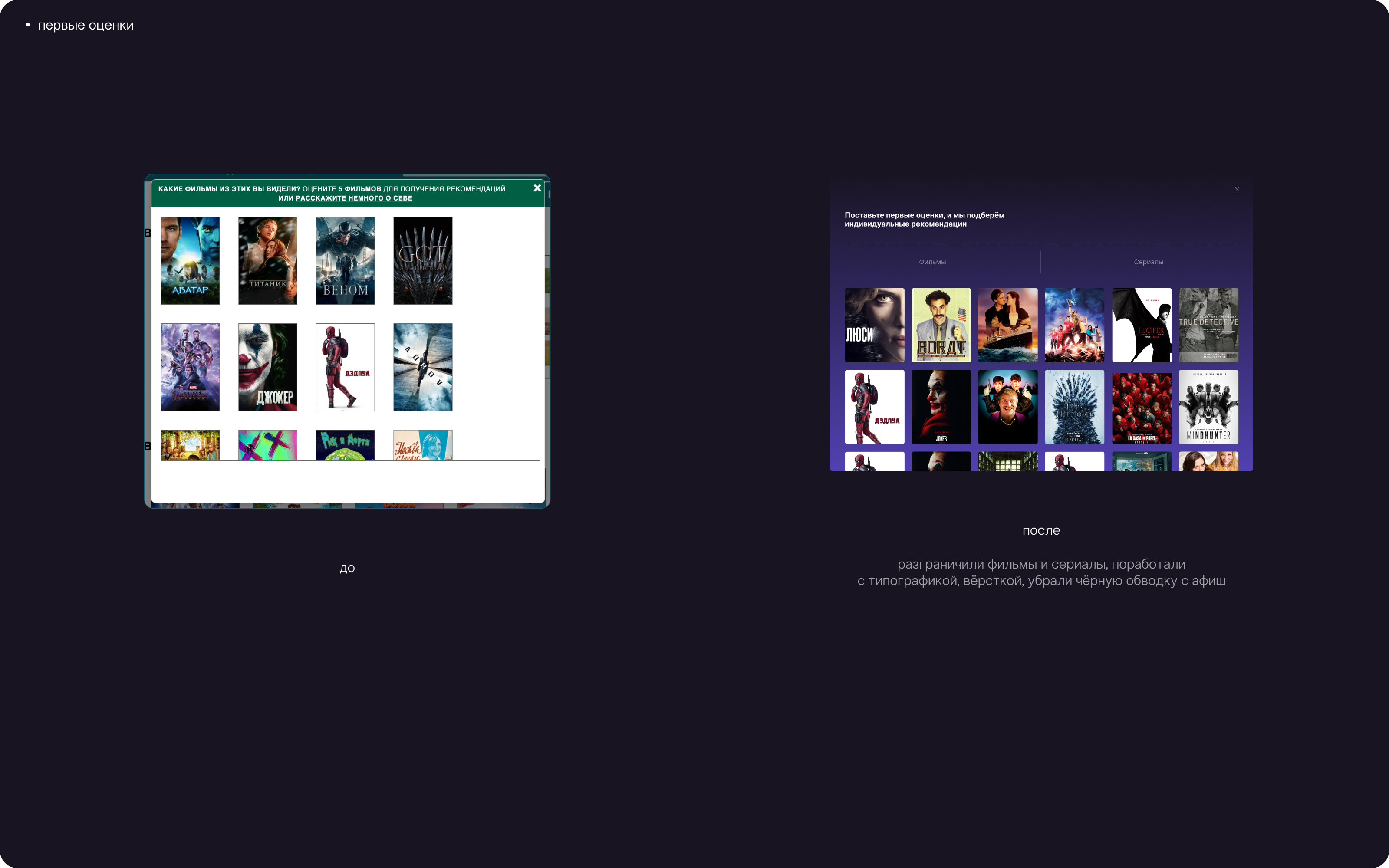The width and height of the screenshot is (1389, 868).
Task: Select the Deadpool poster in old dialog
Action: tap(345, 368)
